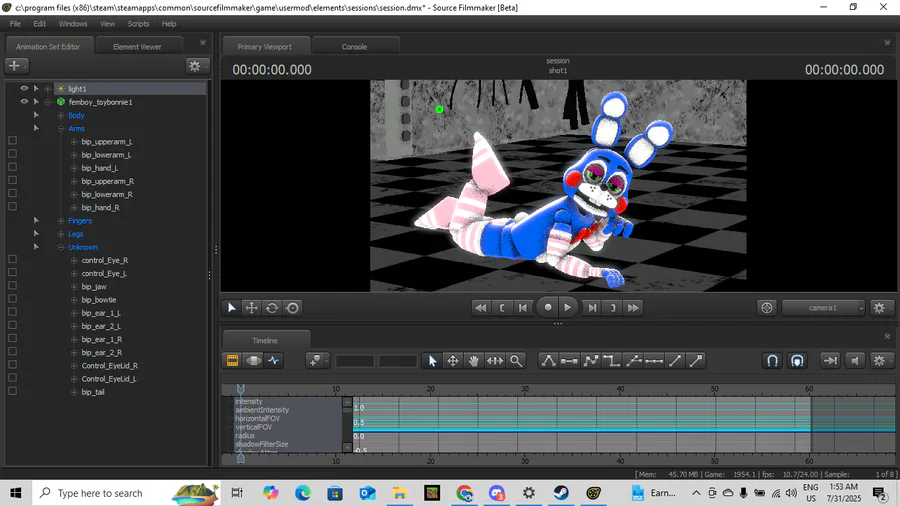This screenshot has width=900, height=506.
Task: Select the bip_ear_1_L control
Action: (101, 313)
